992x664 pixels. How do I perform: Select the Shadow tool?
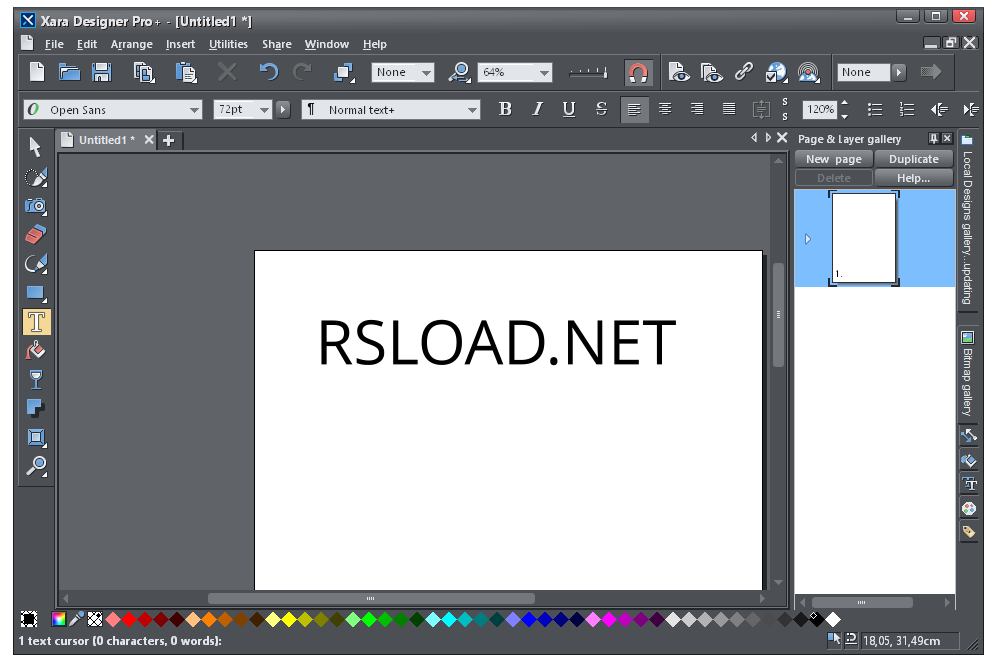point(35,409)
